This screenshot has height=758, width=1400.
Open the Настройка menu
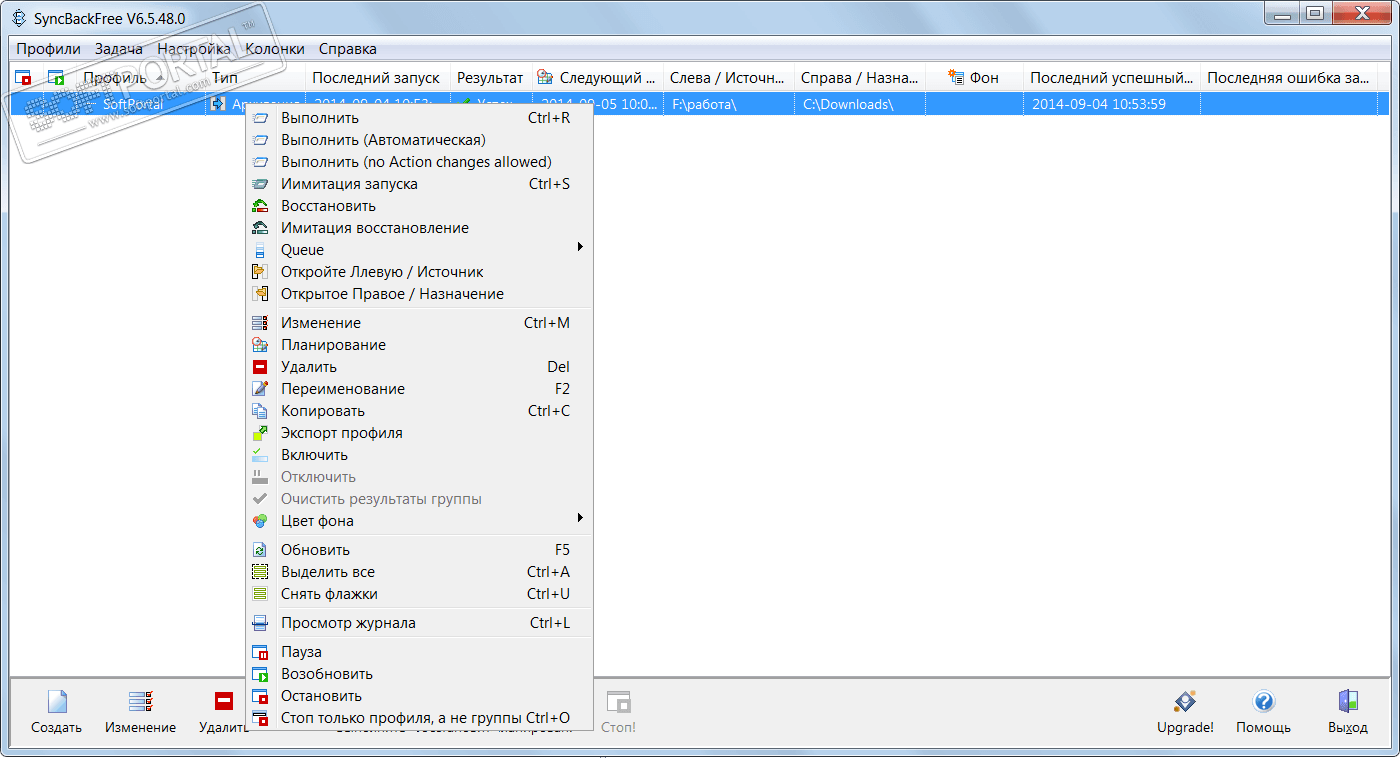[x=194, y=49]
